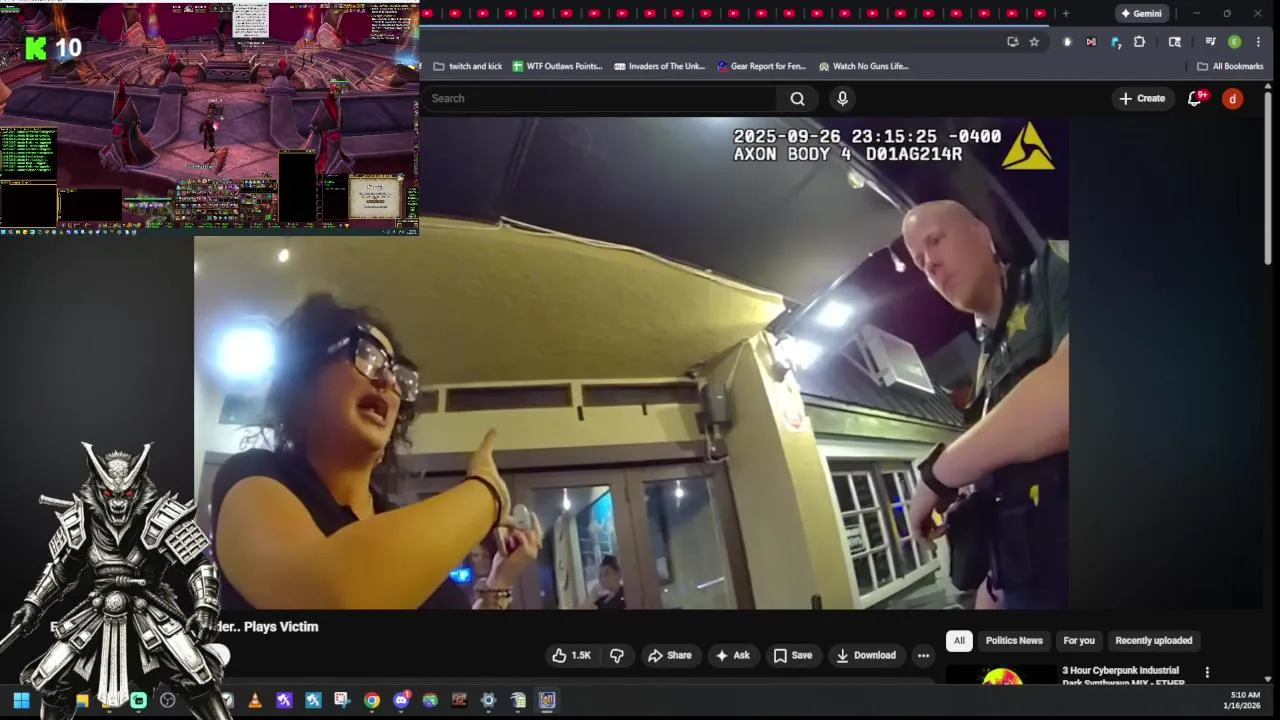
Task: Open Gemini in Chrome
Action: pos(1141,13)
